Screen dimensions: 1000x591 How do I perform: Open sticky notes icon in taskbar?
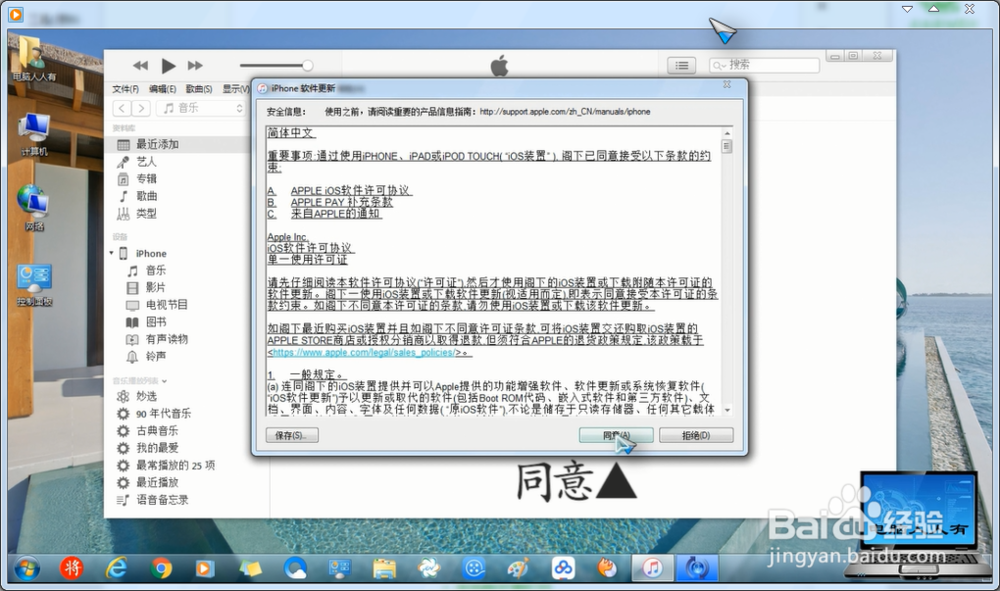coord(250,567)
